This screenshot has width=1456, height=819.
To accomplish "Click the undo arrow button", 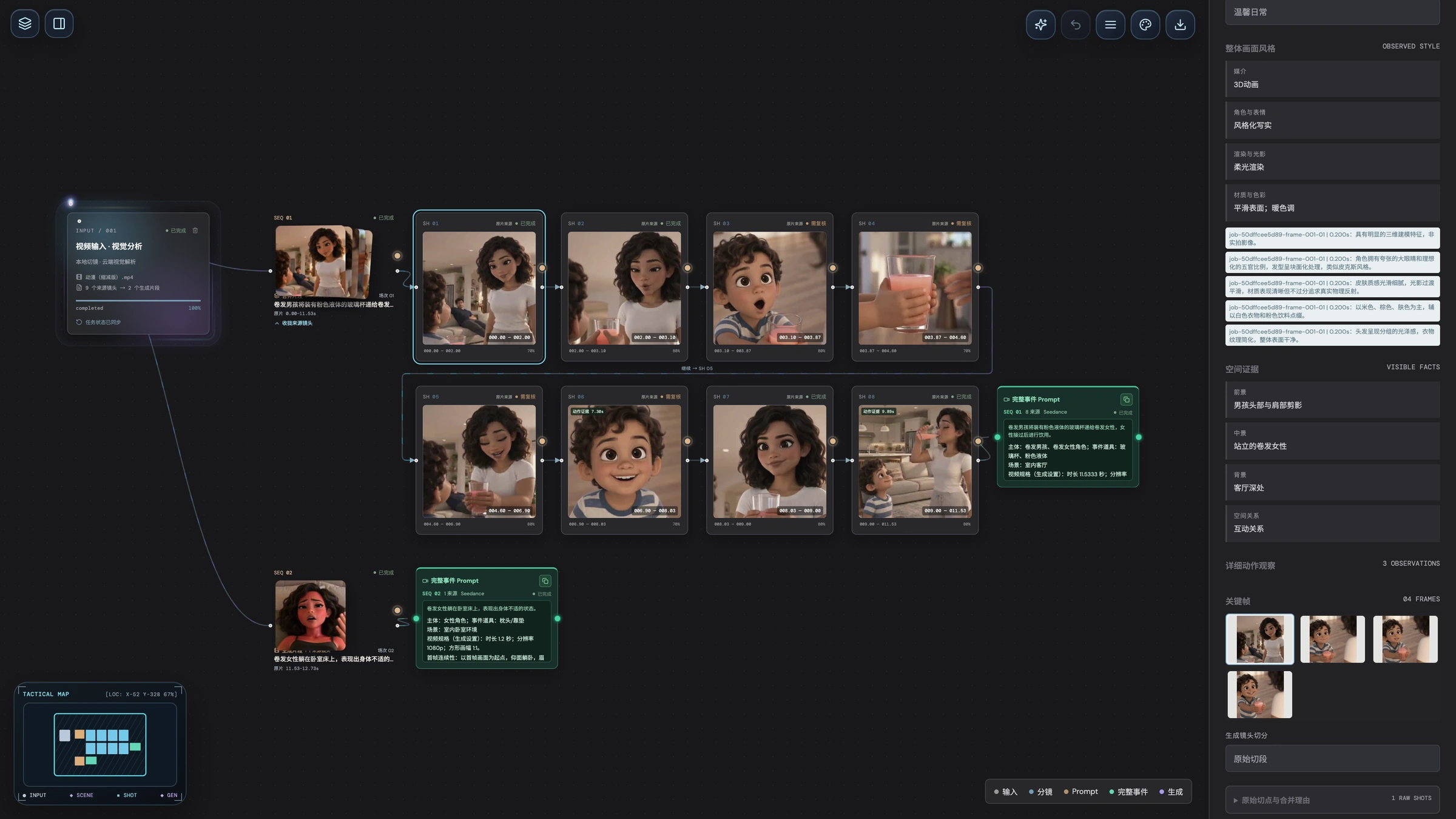I will tap(1076, 25).
